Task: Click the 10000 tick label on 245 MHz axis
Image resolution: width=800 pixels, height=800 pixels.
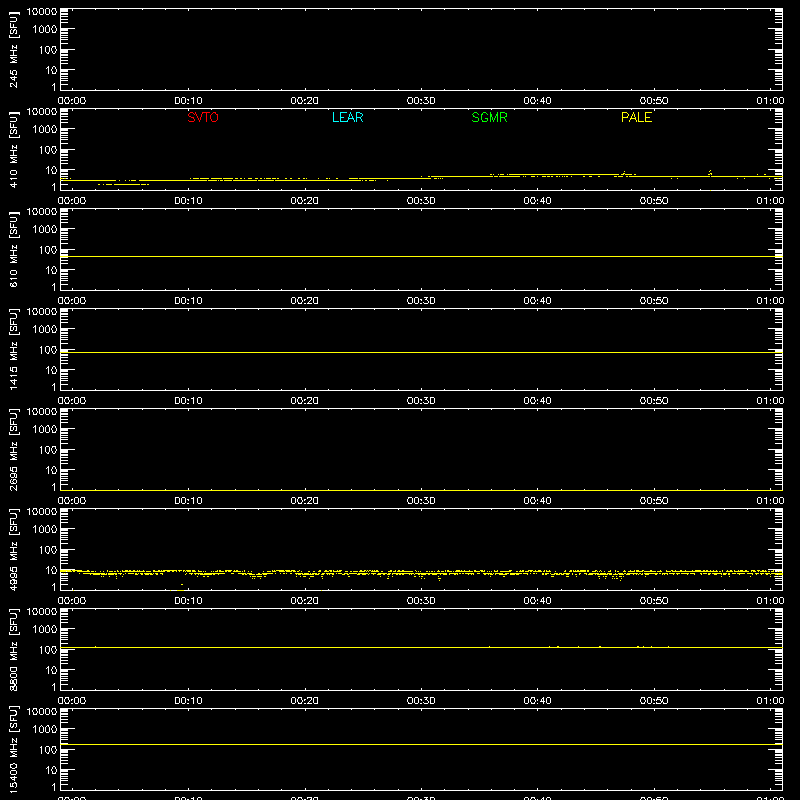Action: (42, 12)
